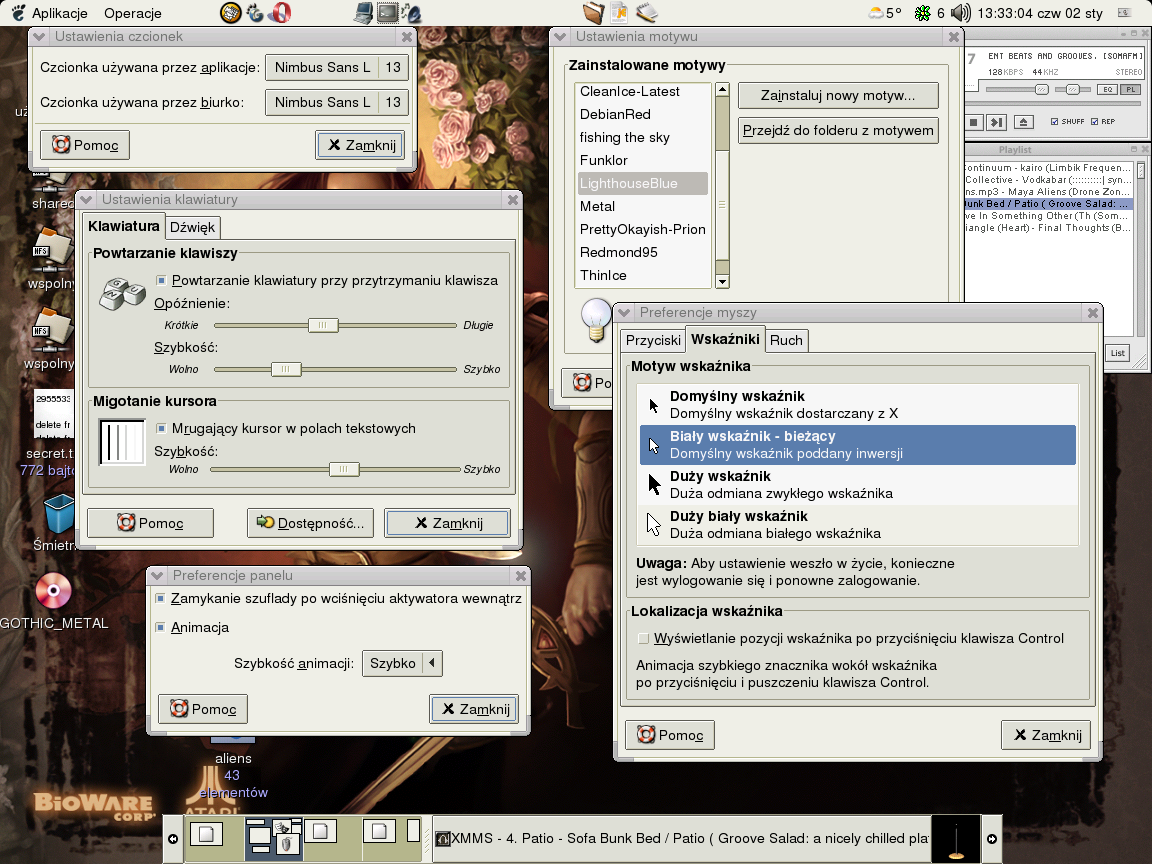Switch to the Dźwięk tab in keyboard settings

[192, 228]
